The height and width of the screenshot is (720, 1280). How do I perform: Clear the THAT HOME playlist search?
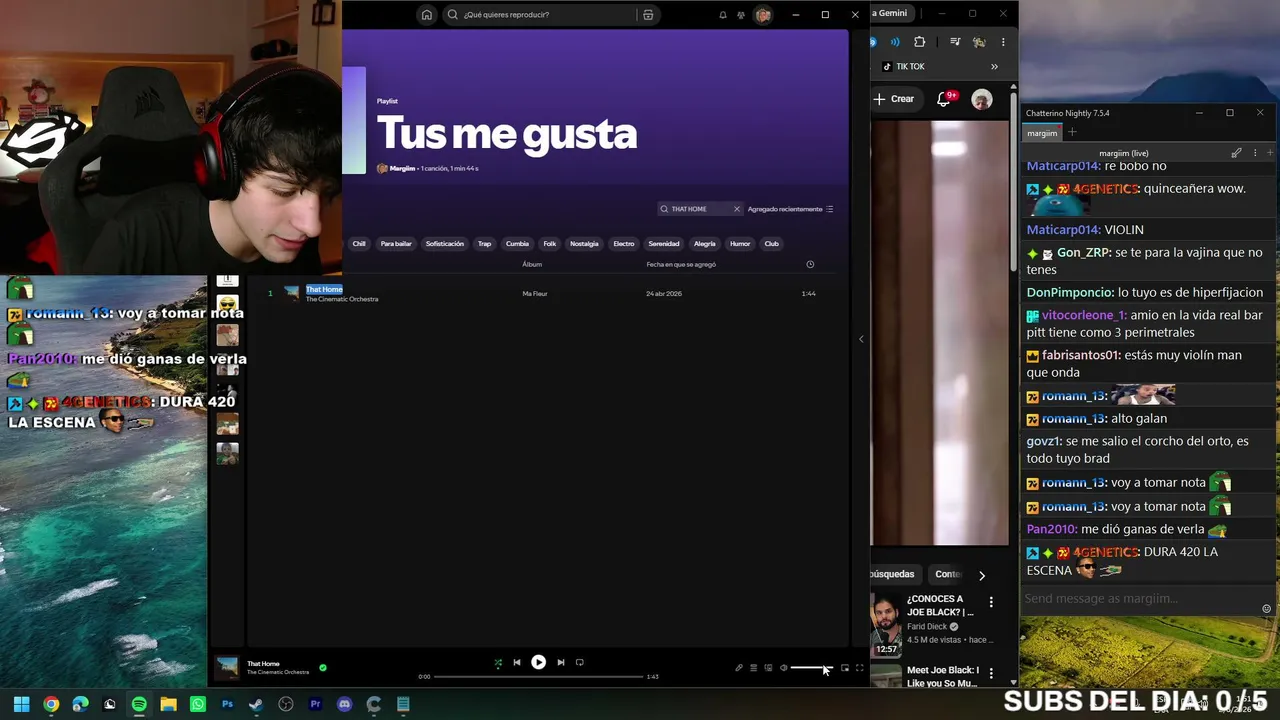[x=737, y=209]
